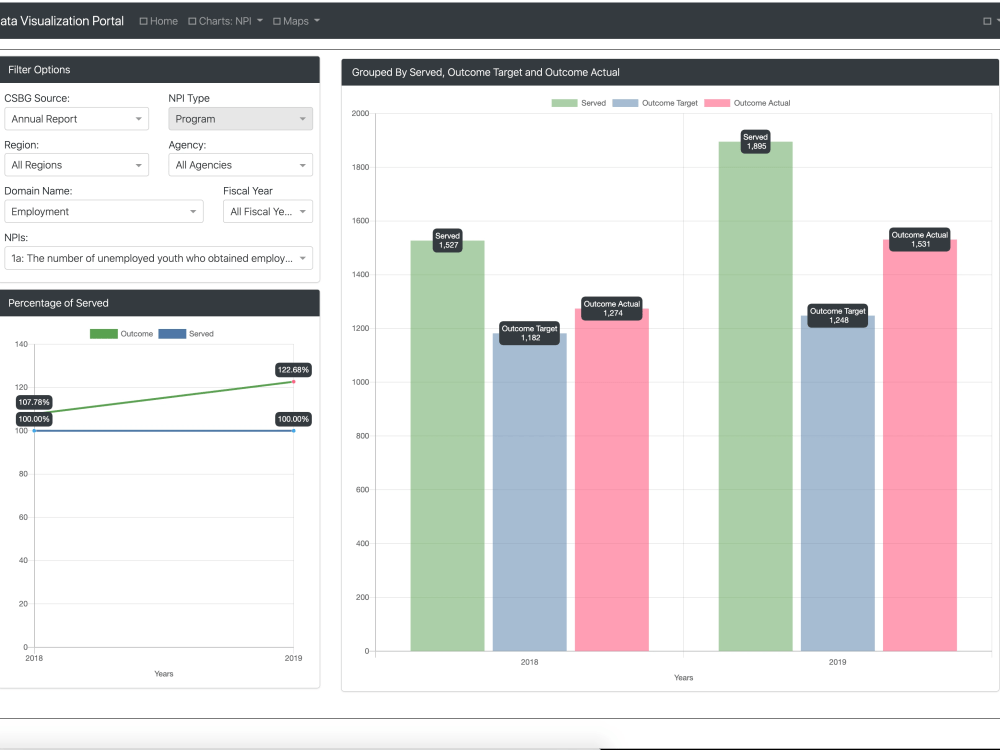Click the 2019 Served bar of 1,895
Viewport: 1000px width, 750px height.
(x=756, y=396)
